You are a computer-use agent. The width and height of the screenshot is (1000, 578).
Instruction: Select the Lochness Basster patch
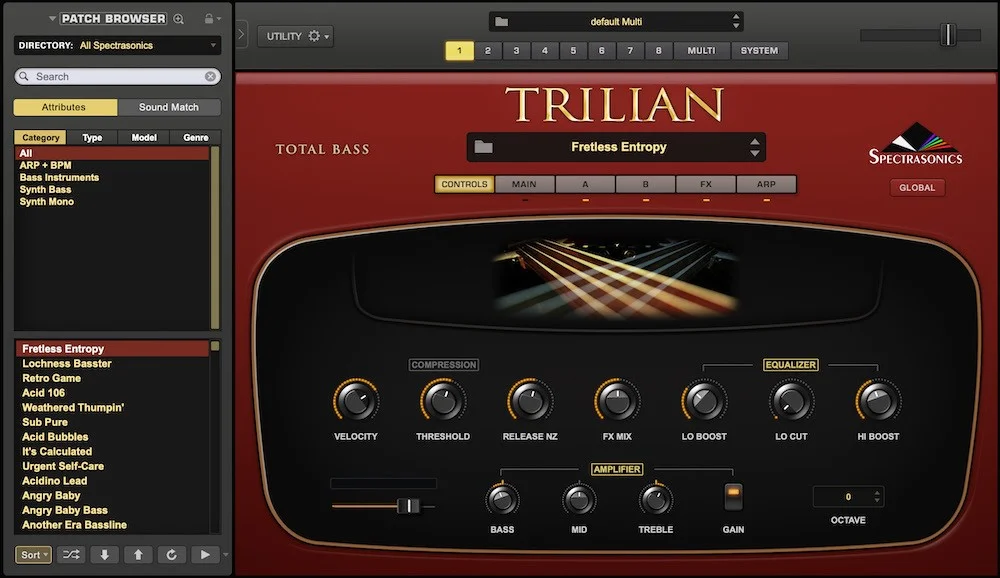[x=112, y=364]
